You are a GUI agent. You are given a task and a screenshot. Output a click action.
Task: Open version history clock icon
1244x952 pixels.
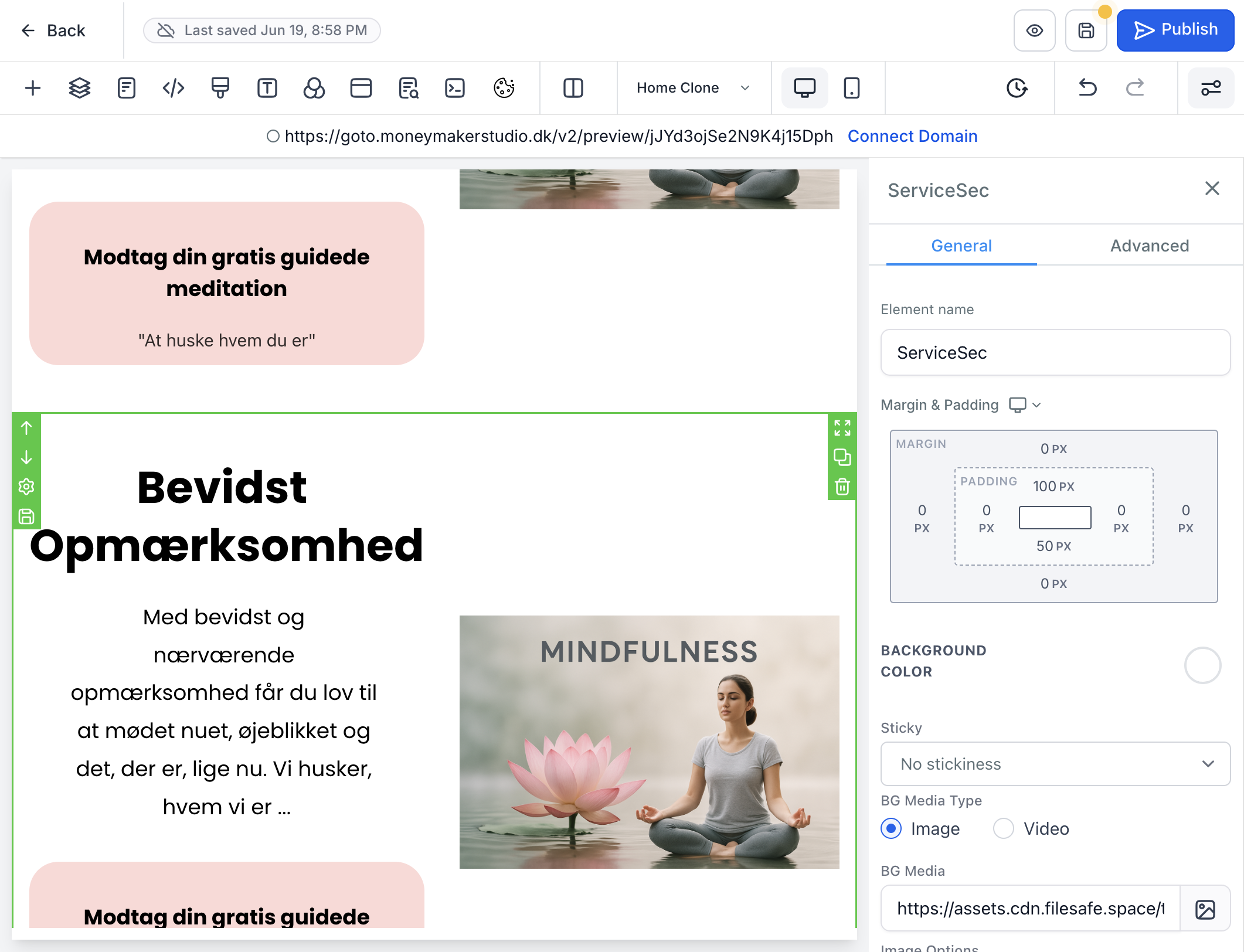1017,88
